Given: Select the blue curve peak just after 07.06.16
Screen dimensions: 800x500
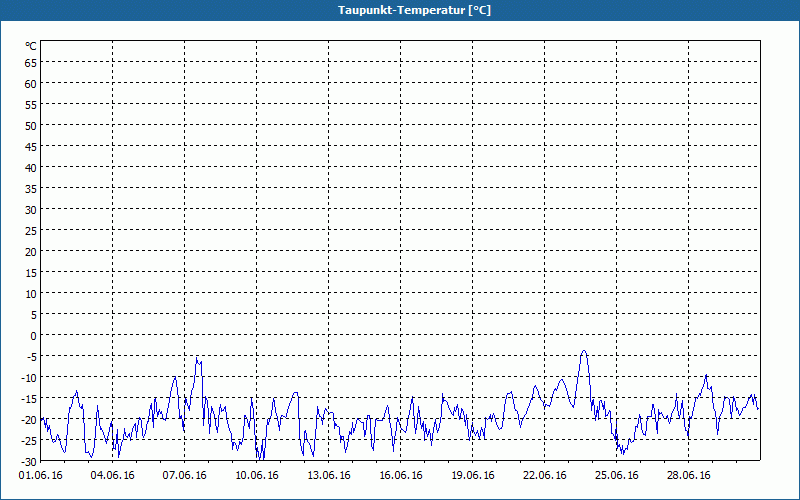Looking at the screenshot, I should 198,358.
